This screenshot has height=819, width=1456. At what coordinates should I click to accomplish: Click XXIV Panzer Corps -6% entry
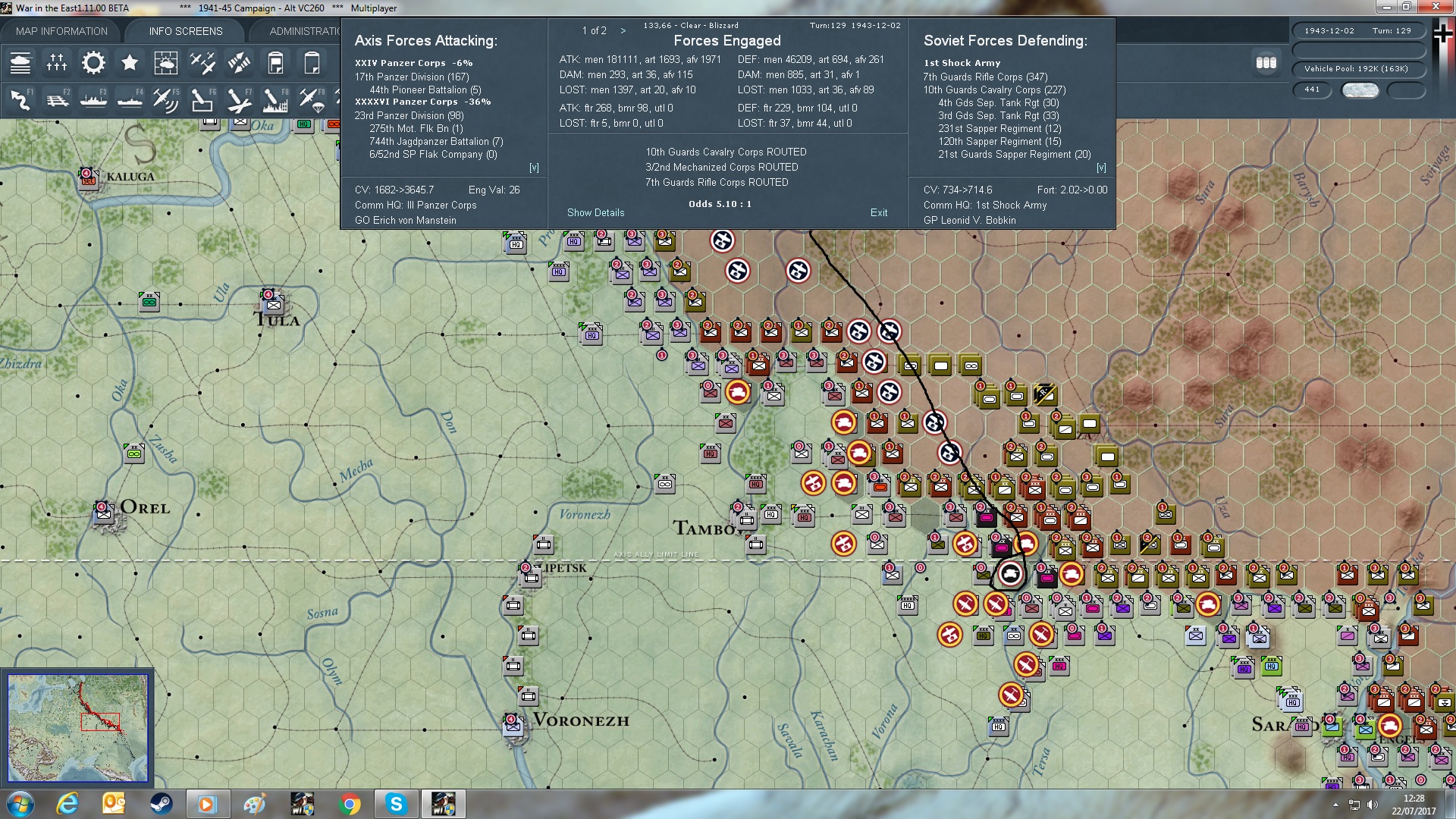[413, 63]
